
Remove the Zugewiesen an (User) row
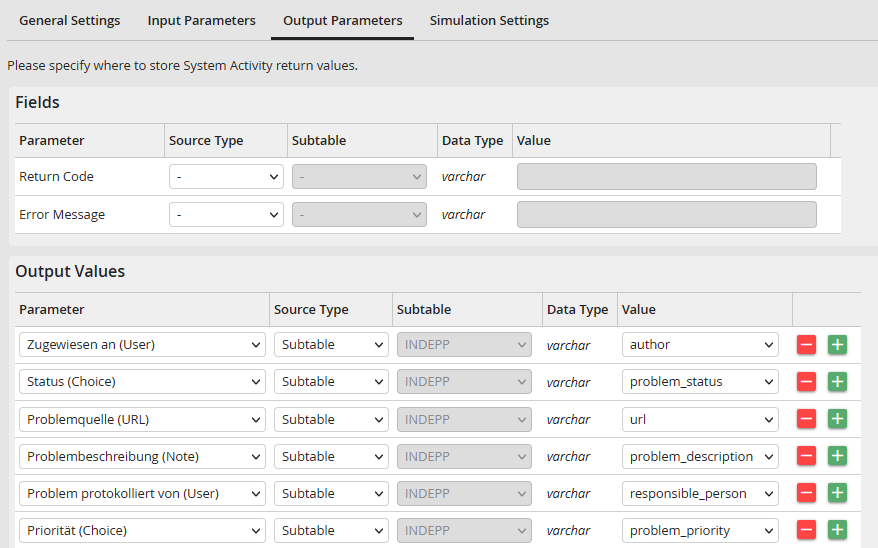tap(806, 345)
